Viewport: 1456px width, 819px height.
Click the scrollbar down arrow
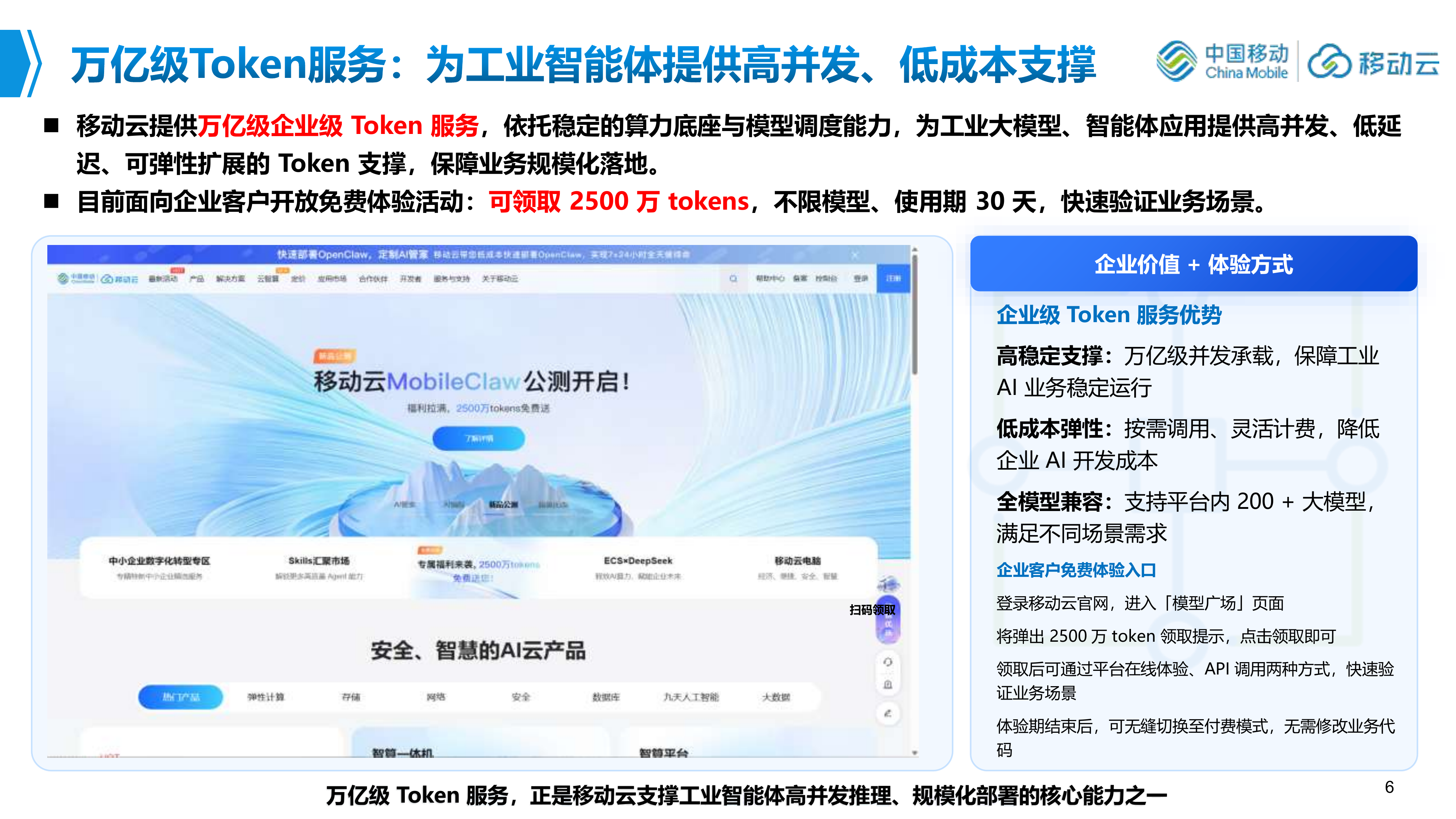tap(914, 753)
